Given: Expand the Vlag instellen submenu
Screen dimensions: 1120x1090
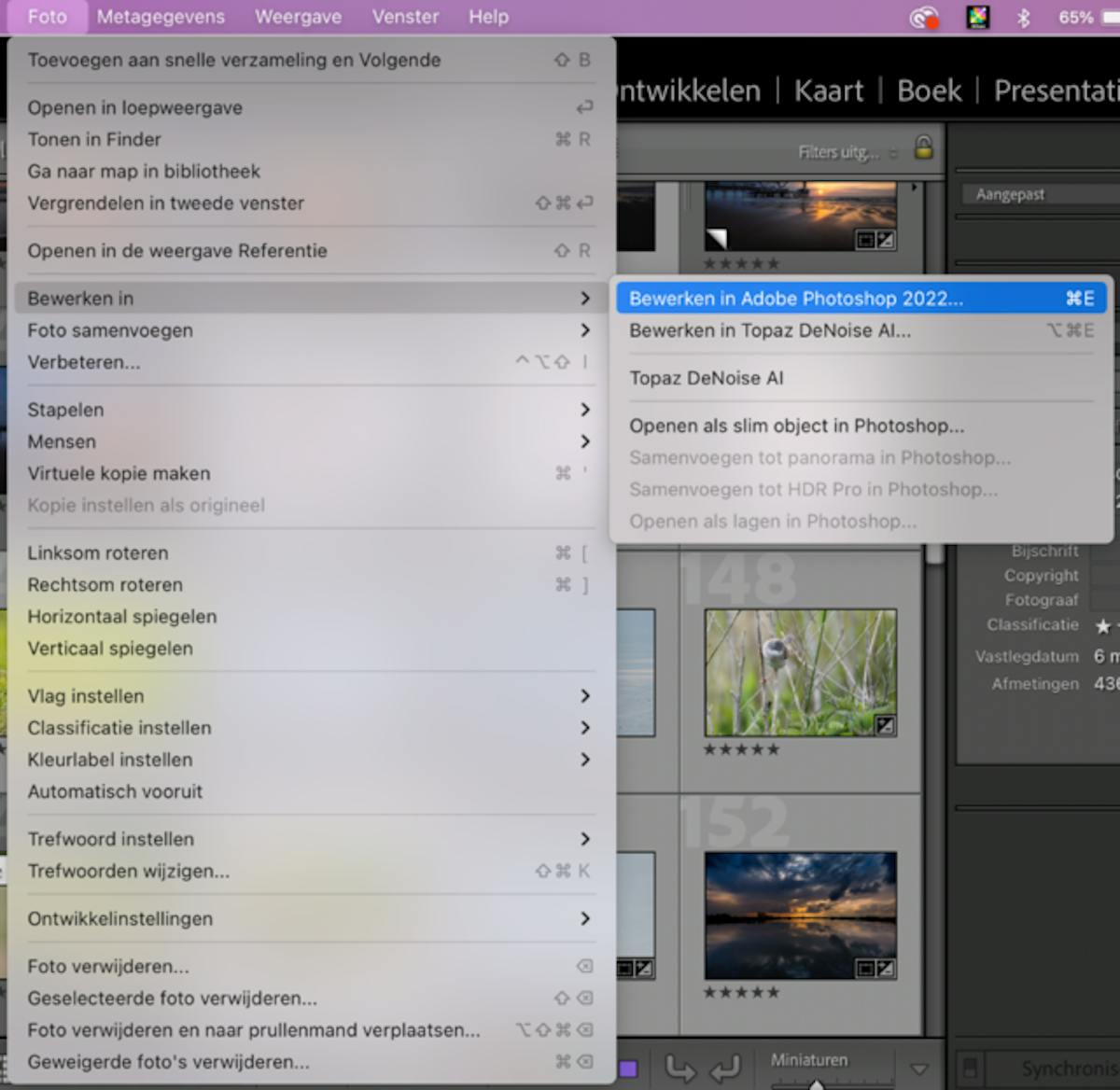Looking at the screenshot, I should [x=311, y=695].
